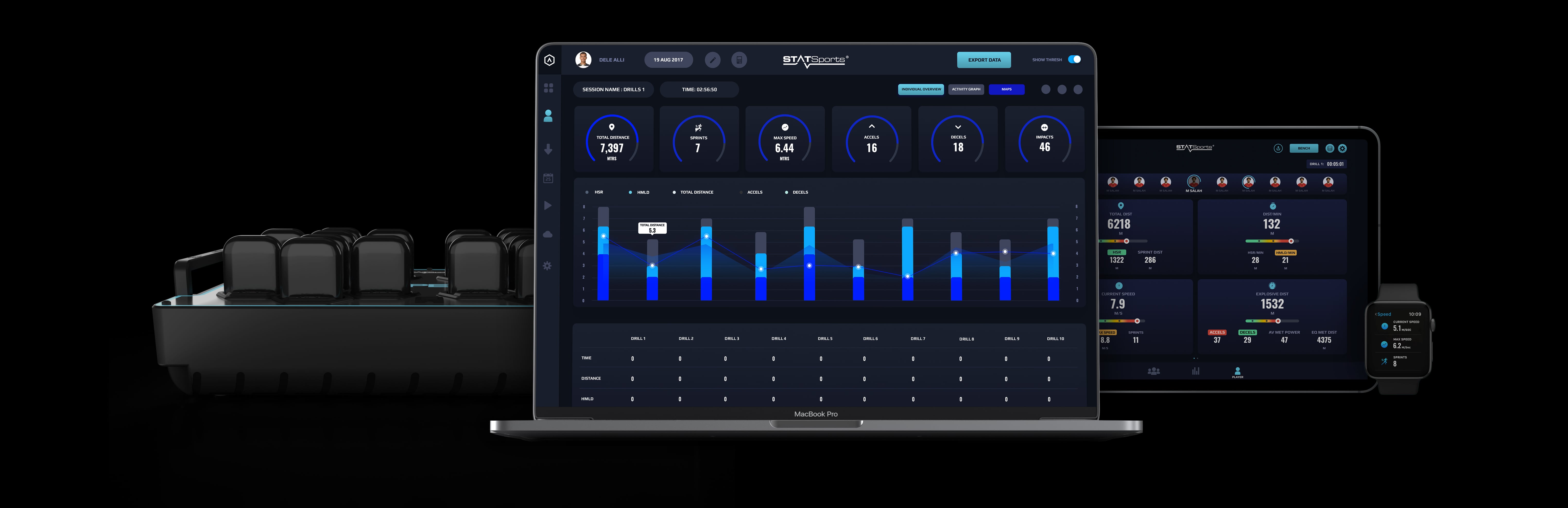Click the DISTANCE row label in table

[591, 378]
